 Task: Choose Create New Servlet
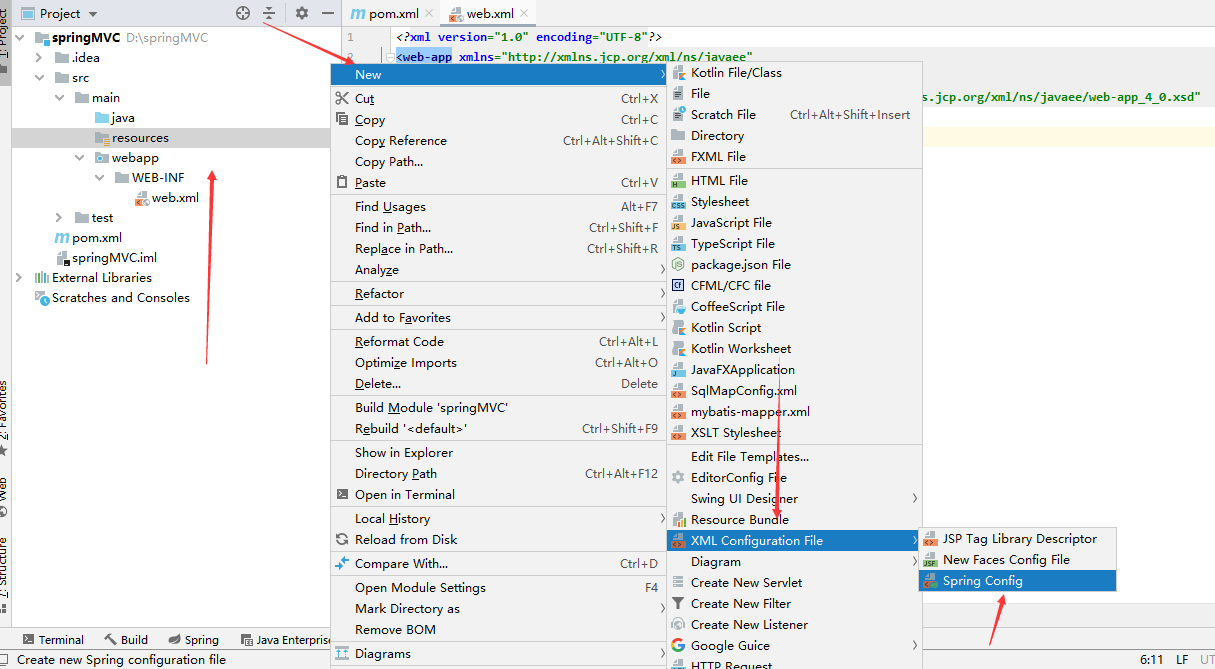click(794, 583)
